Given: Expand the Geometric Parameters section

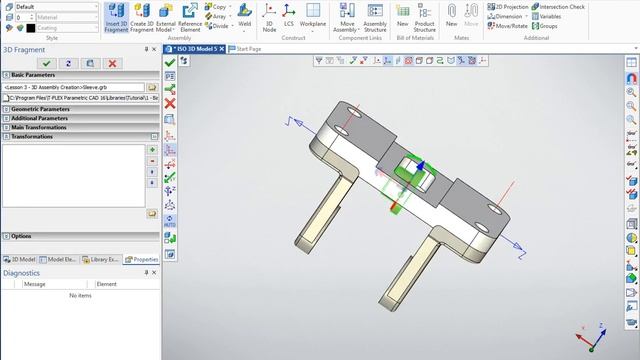Looking at the screenshot, I should (6, 109).
